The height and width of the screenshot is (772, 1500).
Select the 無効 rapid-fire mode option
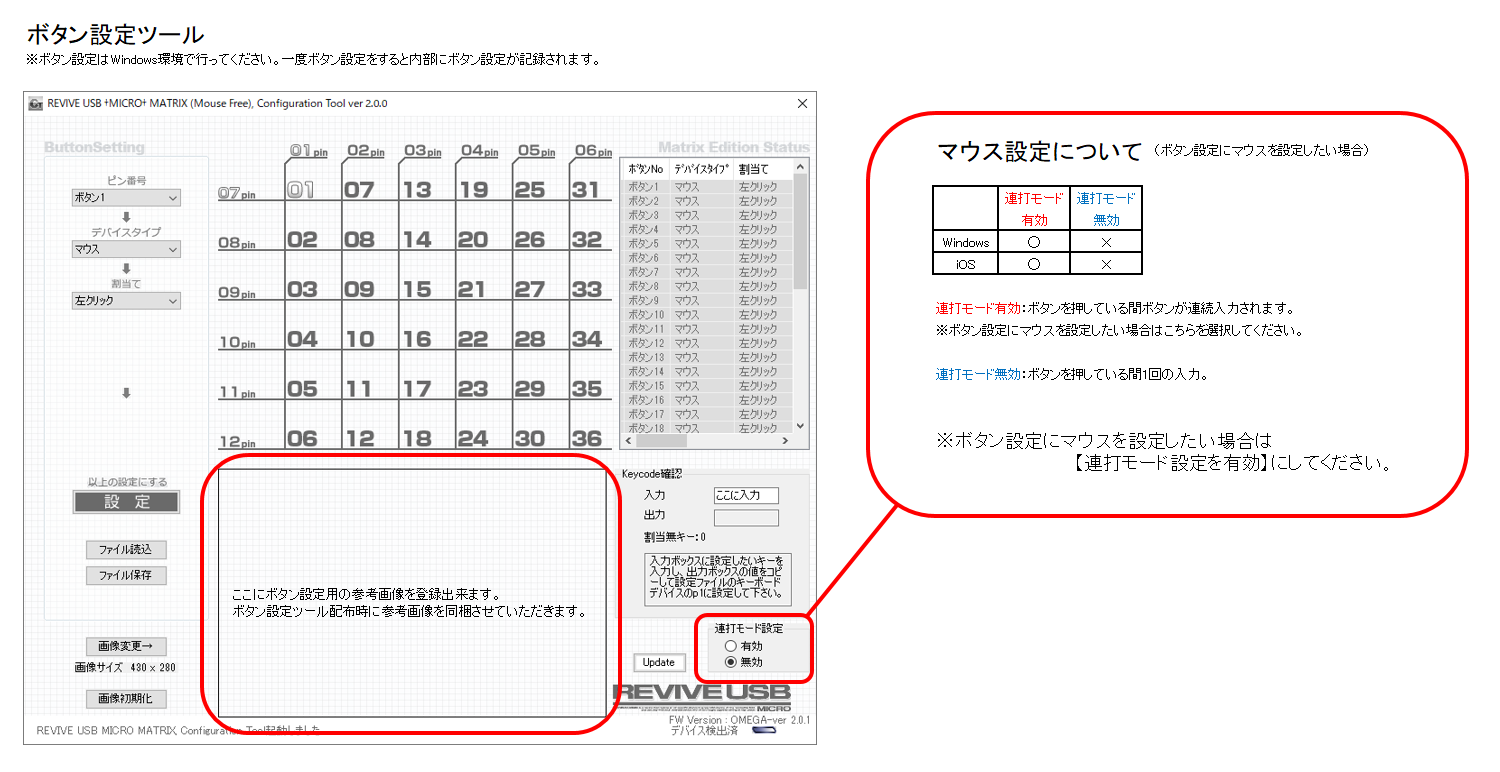(x=729, y=659)
